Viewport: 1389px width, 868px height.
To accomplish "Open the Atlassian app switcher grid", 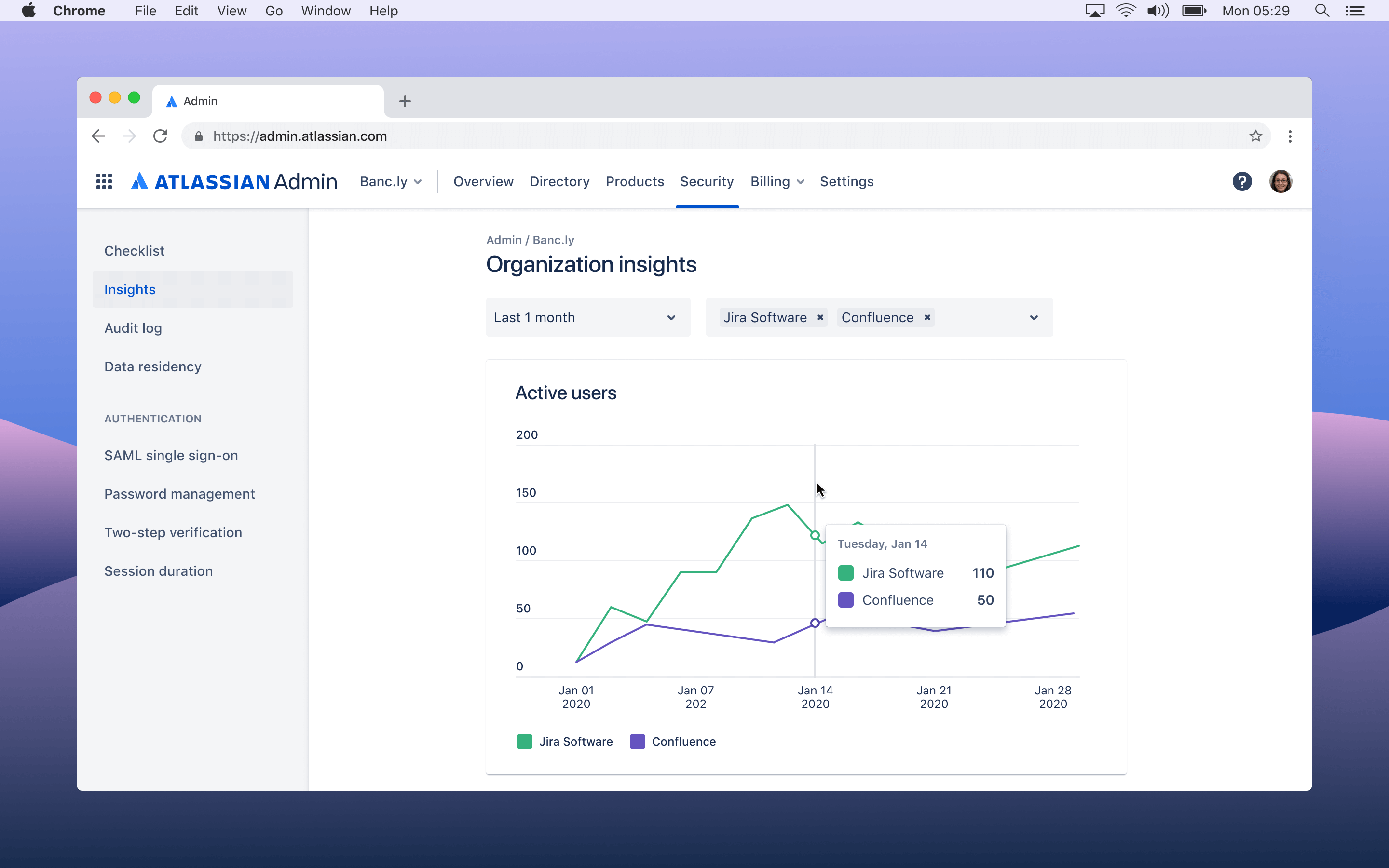I will [x=104, y=181].
